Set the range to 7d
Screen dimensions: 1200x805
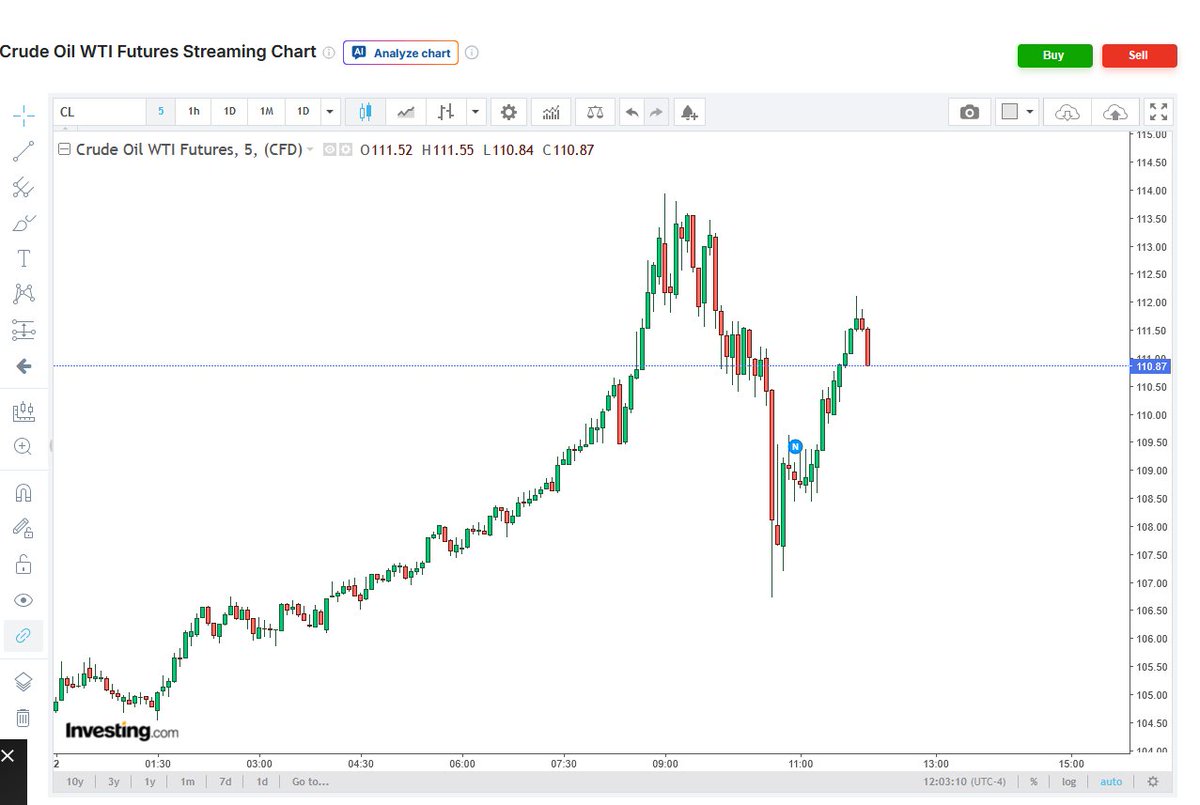tap(225, 782)
